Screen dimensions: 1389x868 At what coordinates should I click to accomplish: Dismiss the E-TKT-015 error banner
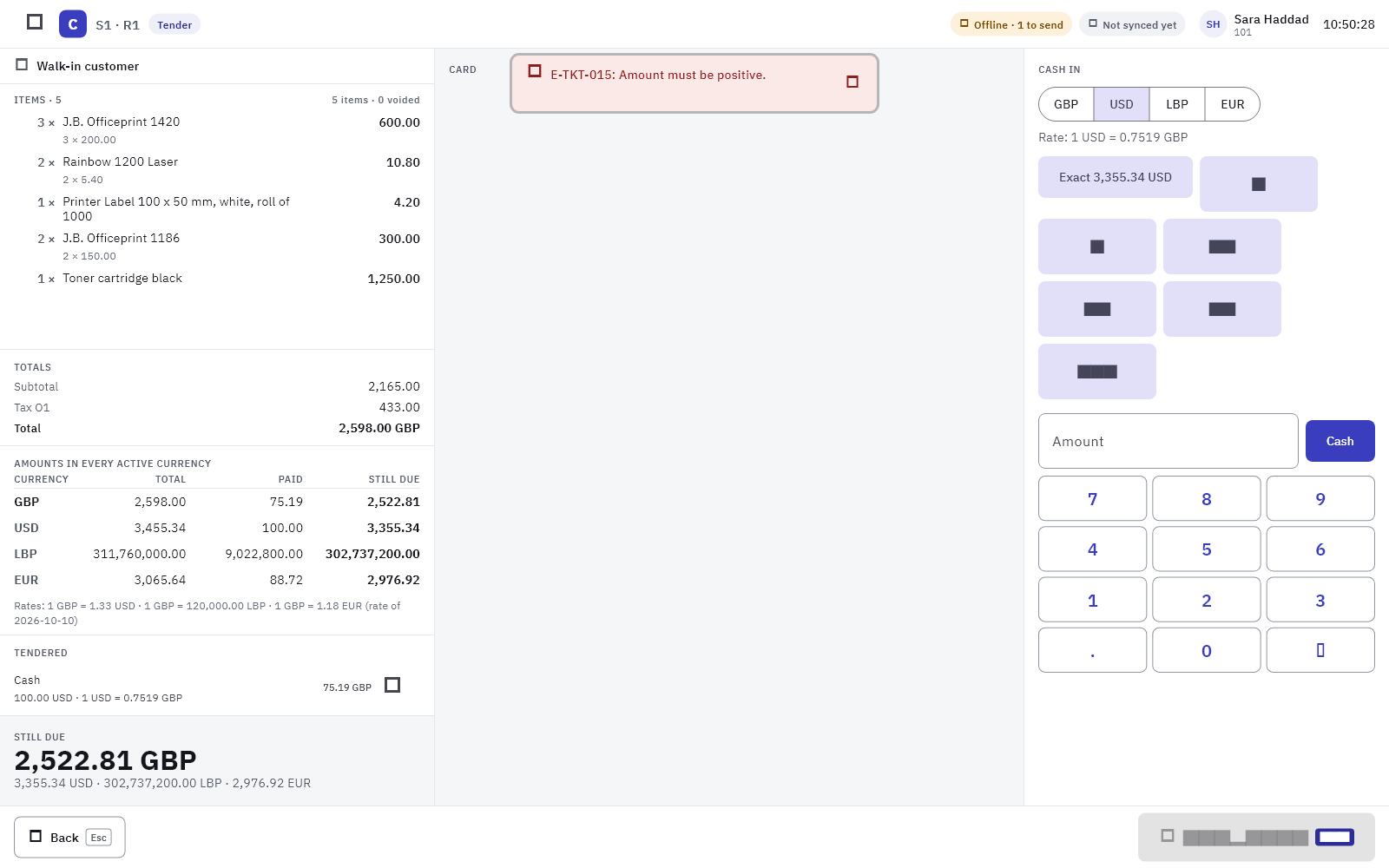(852, 82)
